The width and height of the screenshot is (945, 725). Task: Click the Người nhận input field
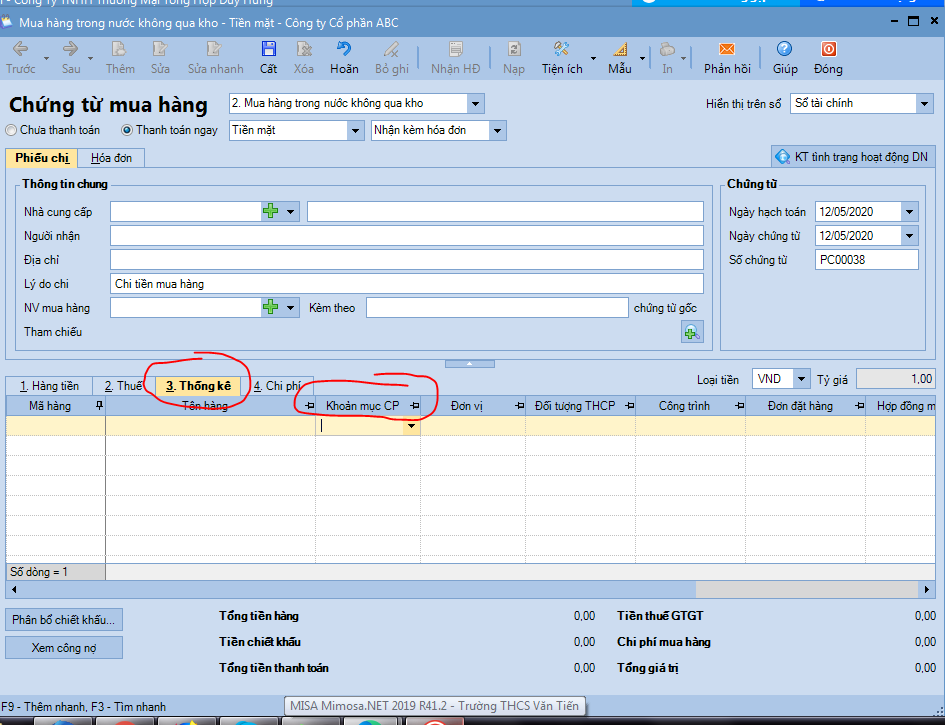point(406,236)
